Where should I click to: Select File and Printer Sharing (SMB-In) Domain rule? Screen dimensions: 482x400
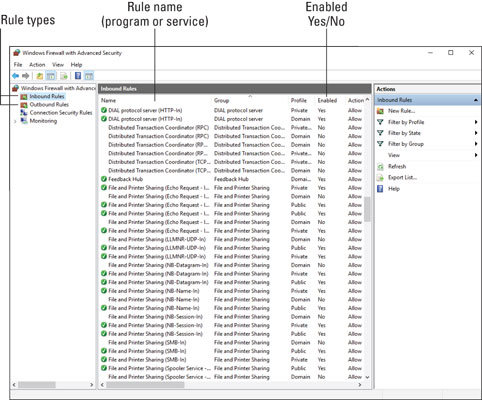147,342
